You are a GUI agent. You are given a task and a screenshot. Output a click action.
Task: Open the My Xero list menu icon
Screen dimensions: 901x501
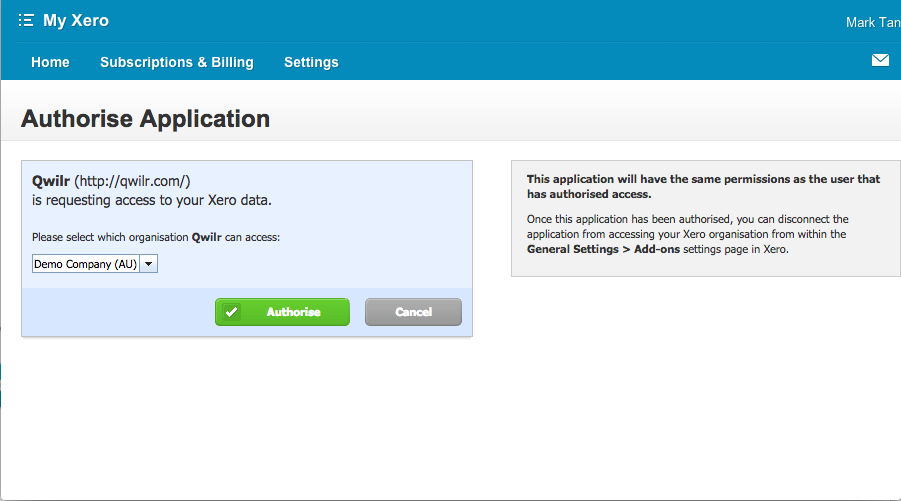[x=26, y=21]
